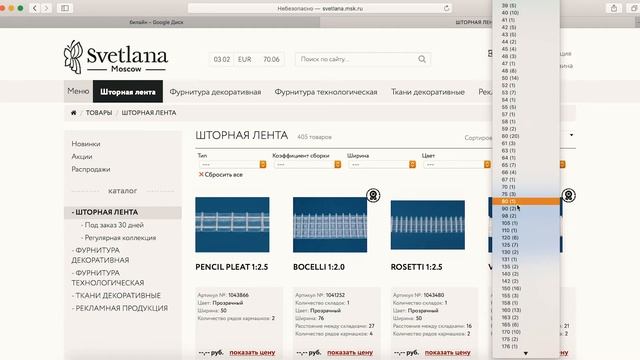Open the Цвет filter dropdown
This screenshot has width=640, height=360.
(x=457, y=164)
